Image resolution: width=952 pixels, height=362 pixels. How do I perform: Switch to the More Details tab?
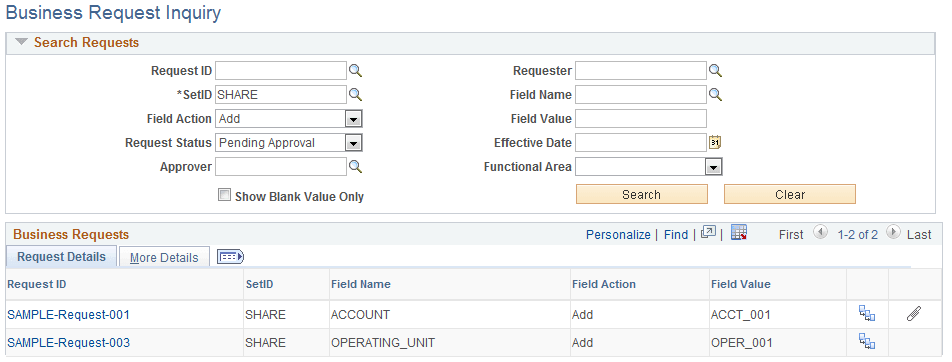click(x=164, y=258)
